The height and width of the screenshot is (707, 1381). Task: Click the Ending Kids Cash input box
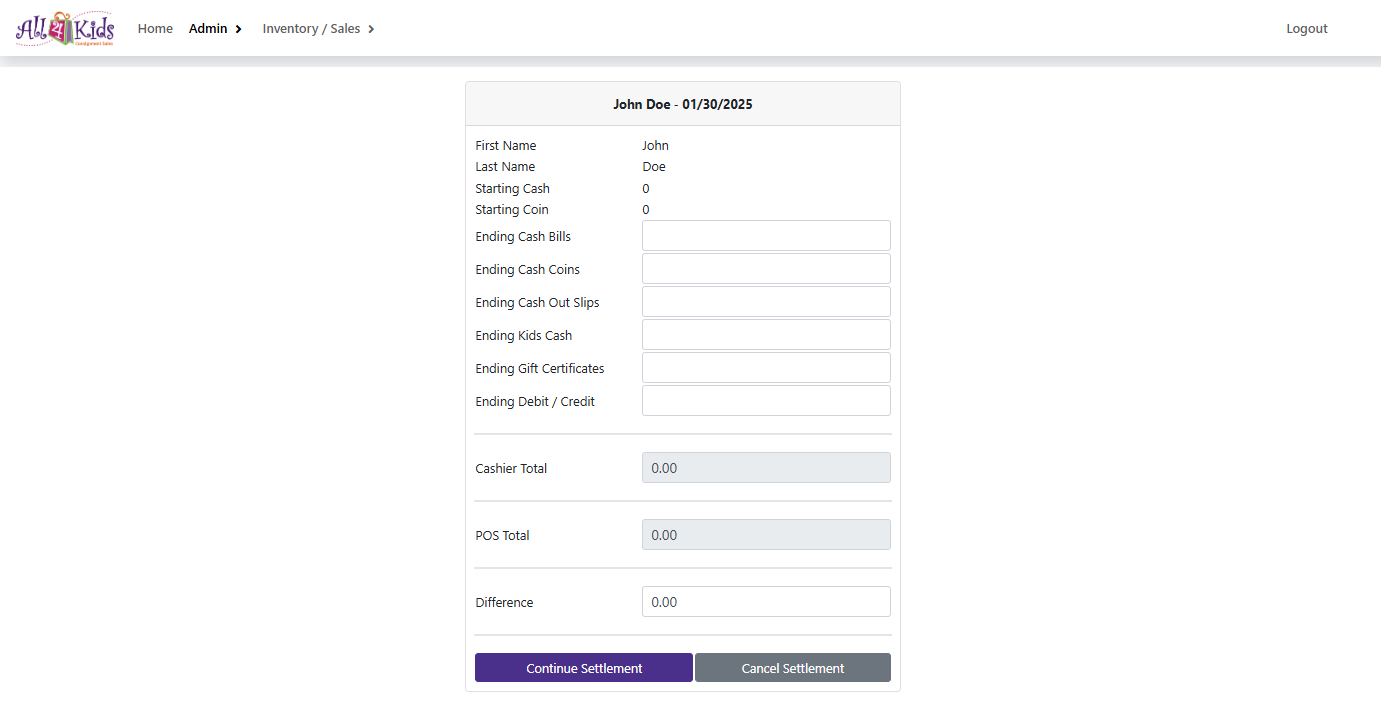[765, 335]
